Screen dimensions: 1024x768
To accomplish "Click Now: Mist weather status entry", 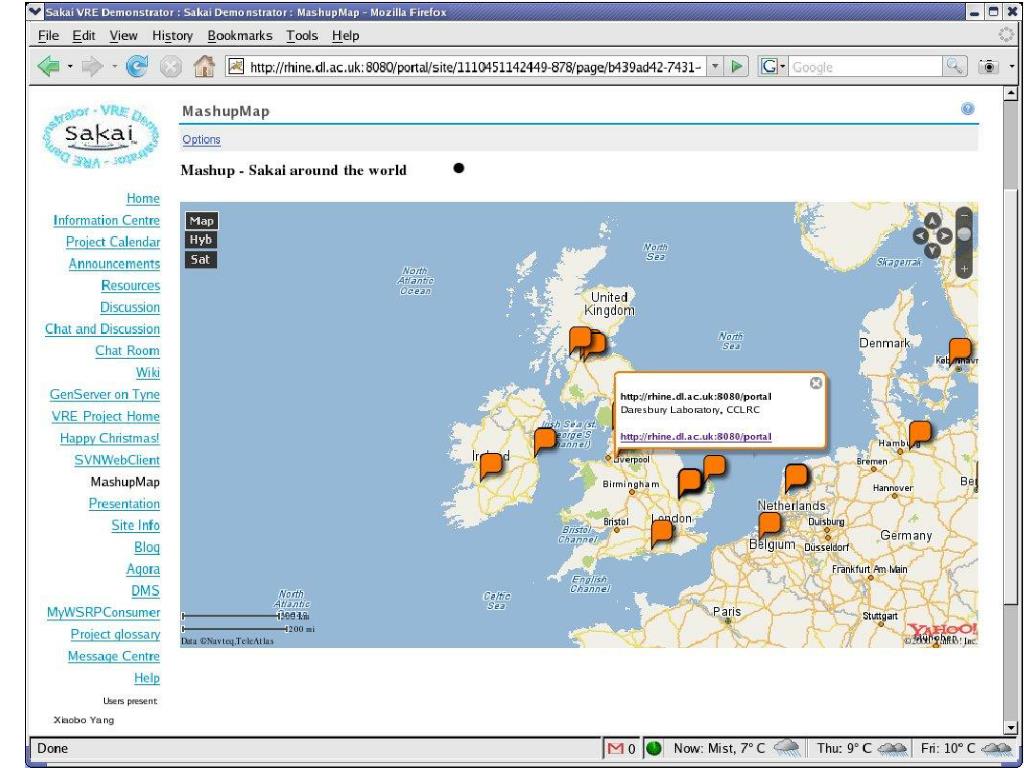I will [737, 748].
